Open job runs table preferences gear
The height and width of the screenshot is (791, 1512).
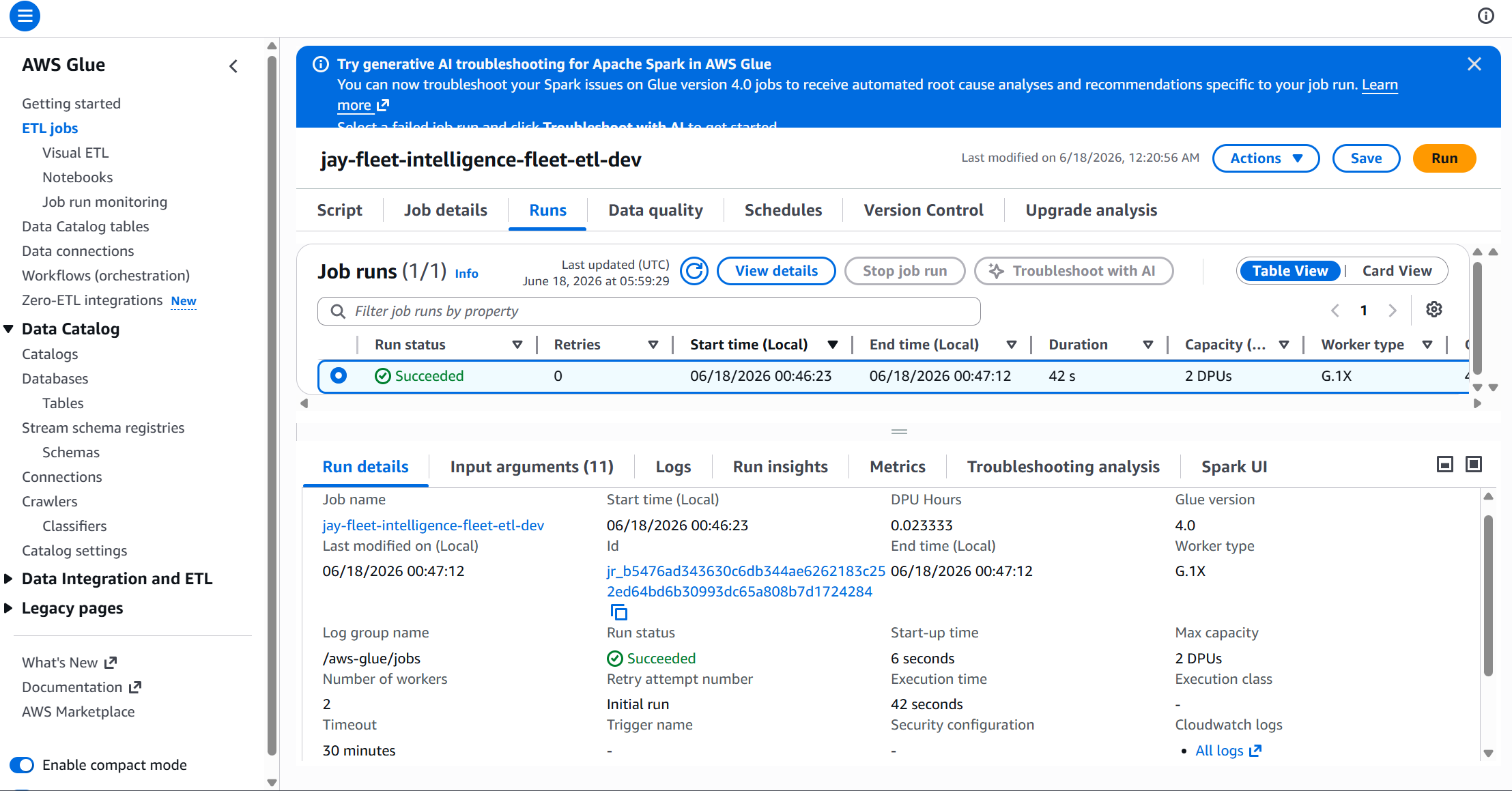pos(1434,310)
